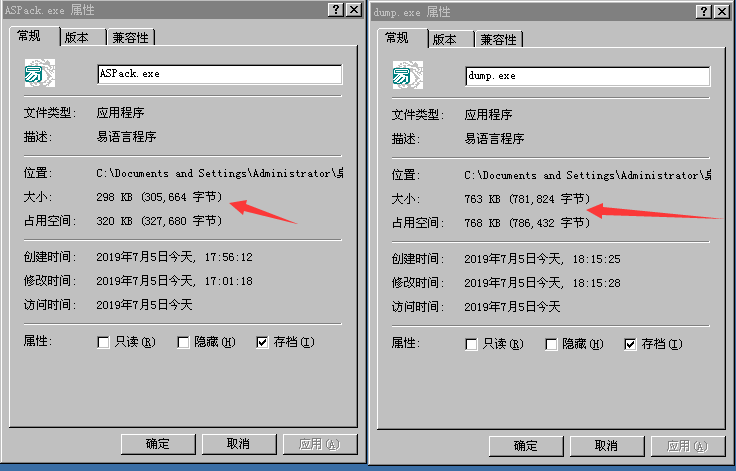Click the dump.exe filename text field

pyautogui.click(x=588, y=76)
